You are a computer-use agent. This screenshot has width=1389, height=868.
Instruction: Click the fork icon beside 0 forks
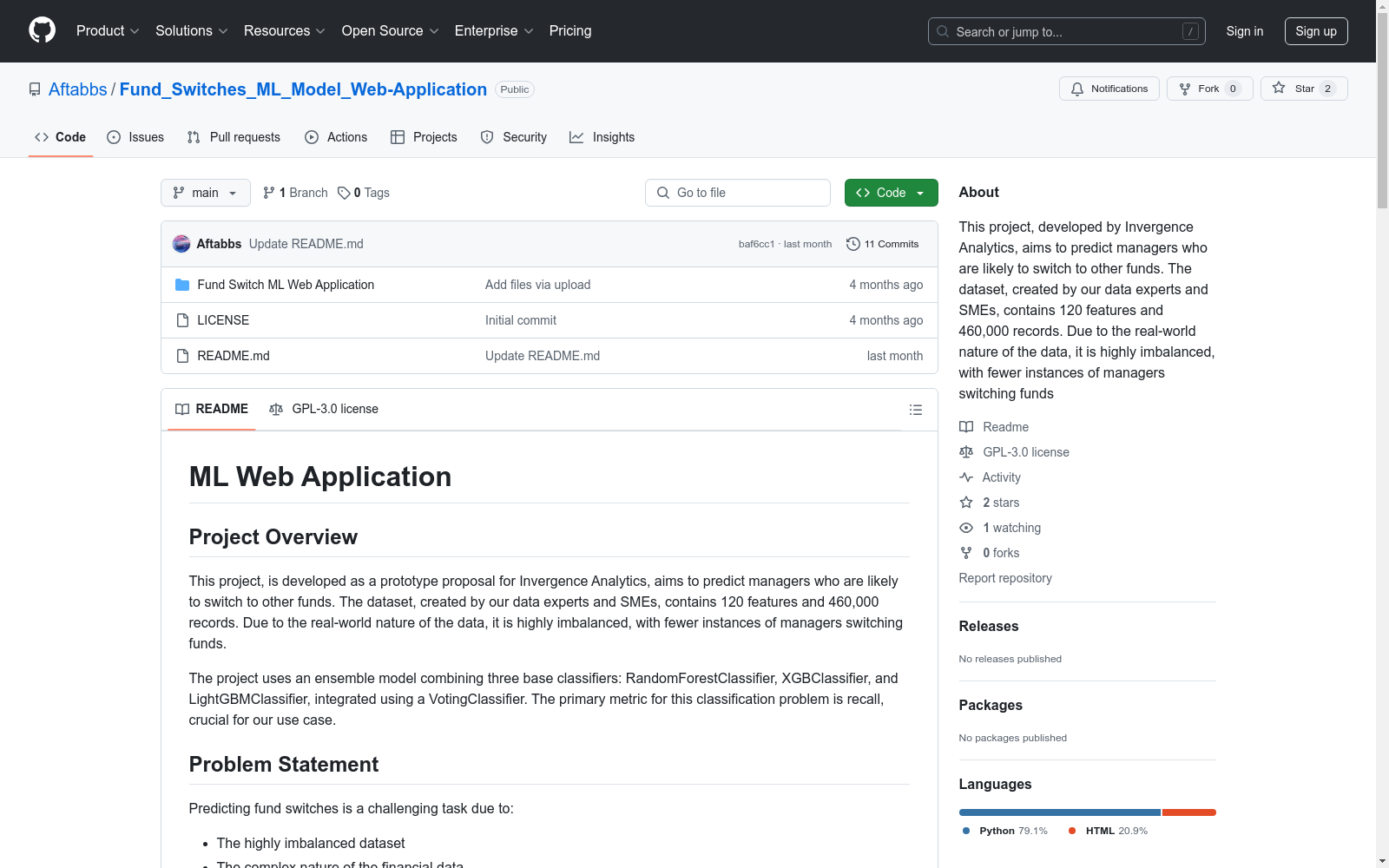966,553
